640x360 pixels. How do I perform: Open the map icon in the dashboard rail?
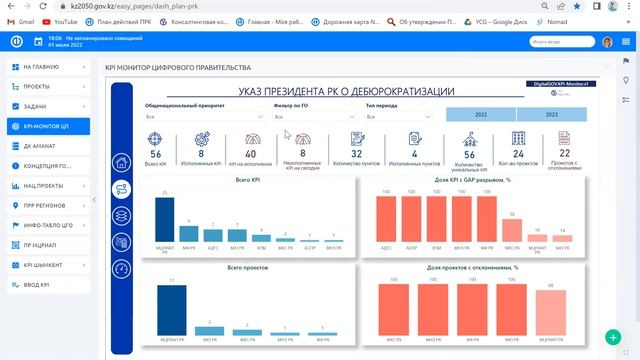coord(121,242)
